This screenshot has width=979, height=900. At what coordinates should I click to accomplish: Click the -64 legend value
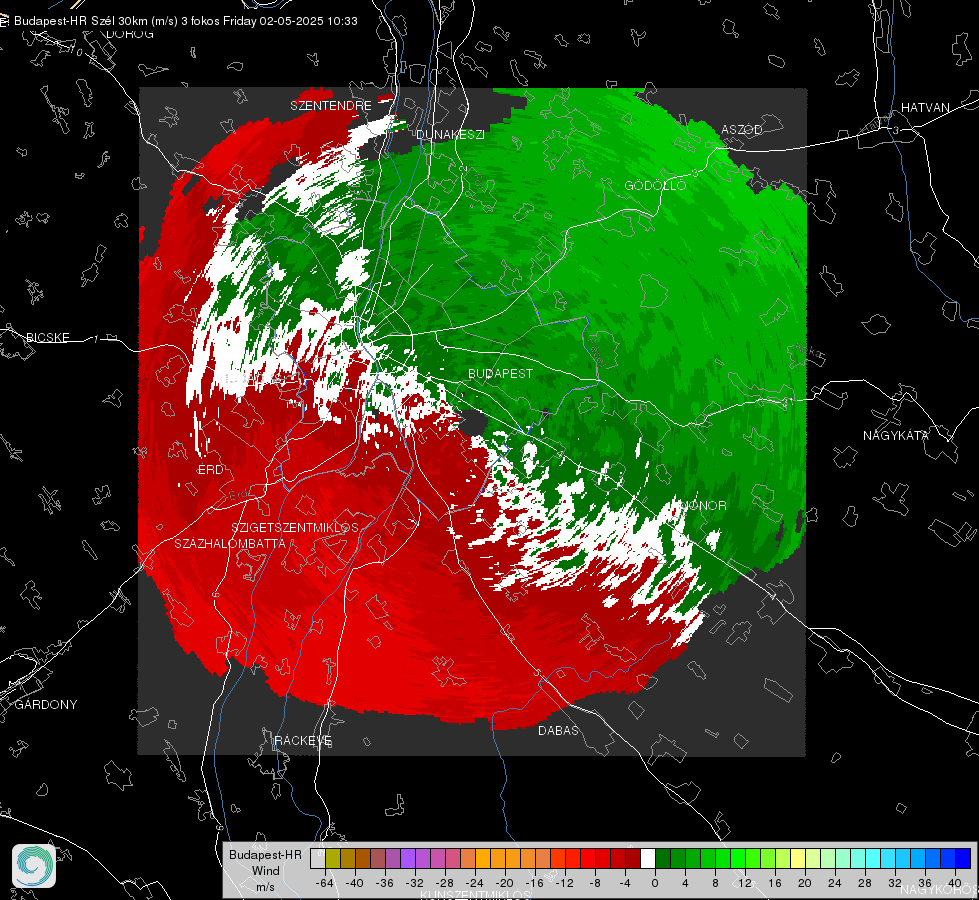(x=324, y=883)
